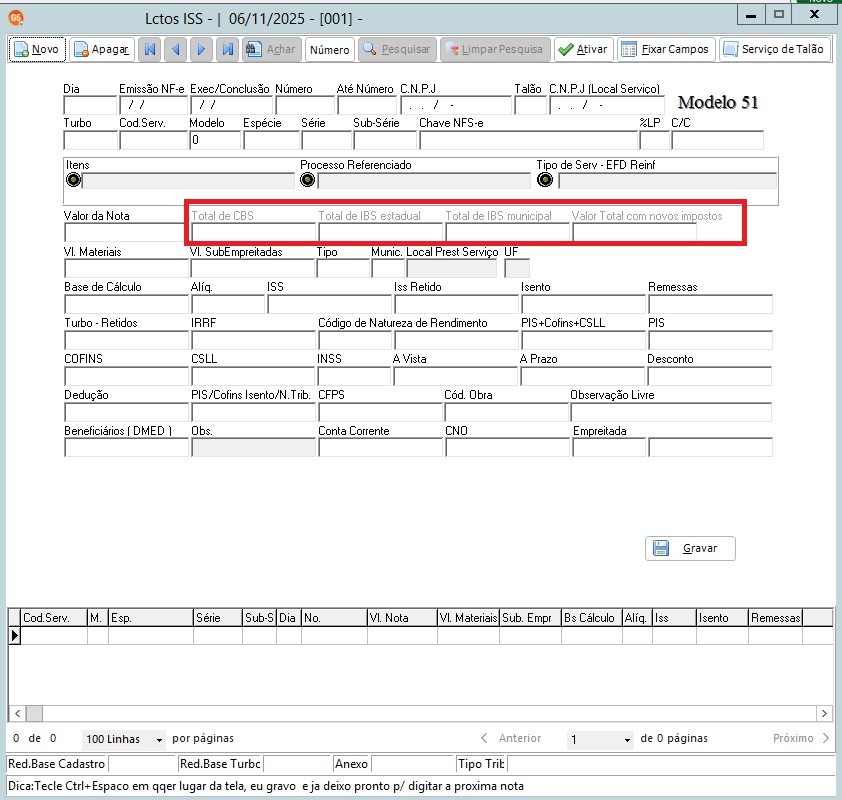Focus the Cod.Serv. input field
Viewport: 842px width, 800px height.
point(153,140)
